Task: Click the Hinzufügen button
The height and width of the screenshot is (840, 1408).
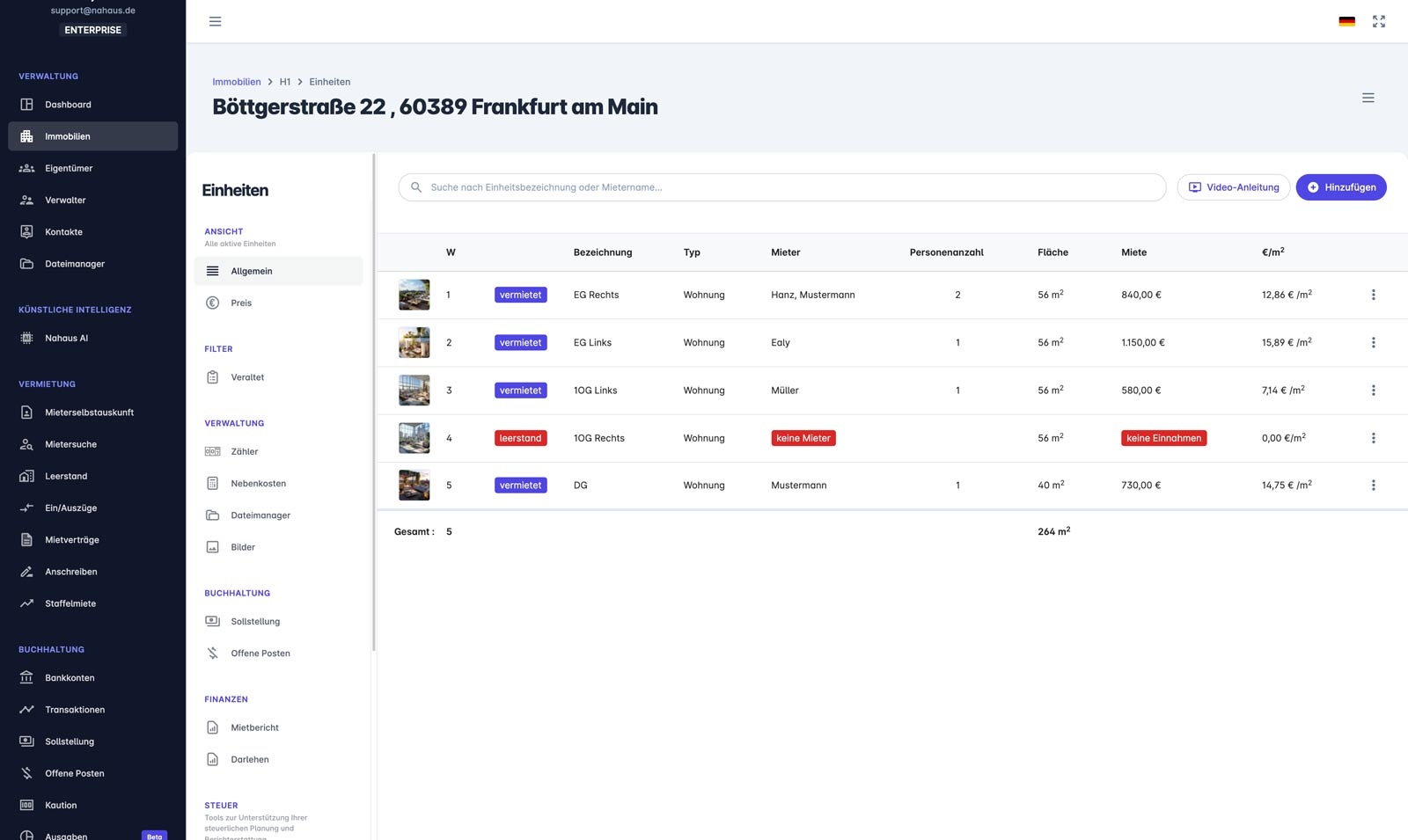Action: [x=1340, y=187]
